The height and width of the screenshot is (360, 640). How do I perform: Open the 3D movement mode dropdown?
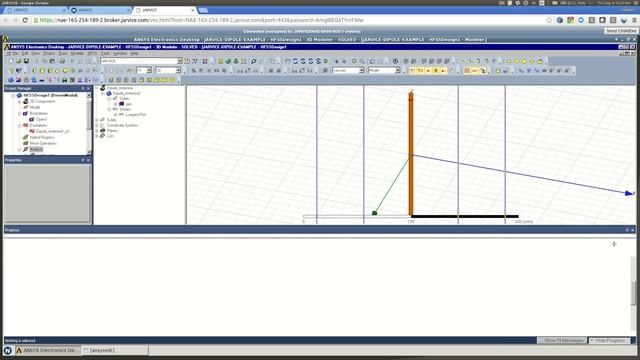[178, 71]
